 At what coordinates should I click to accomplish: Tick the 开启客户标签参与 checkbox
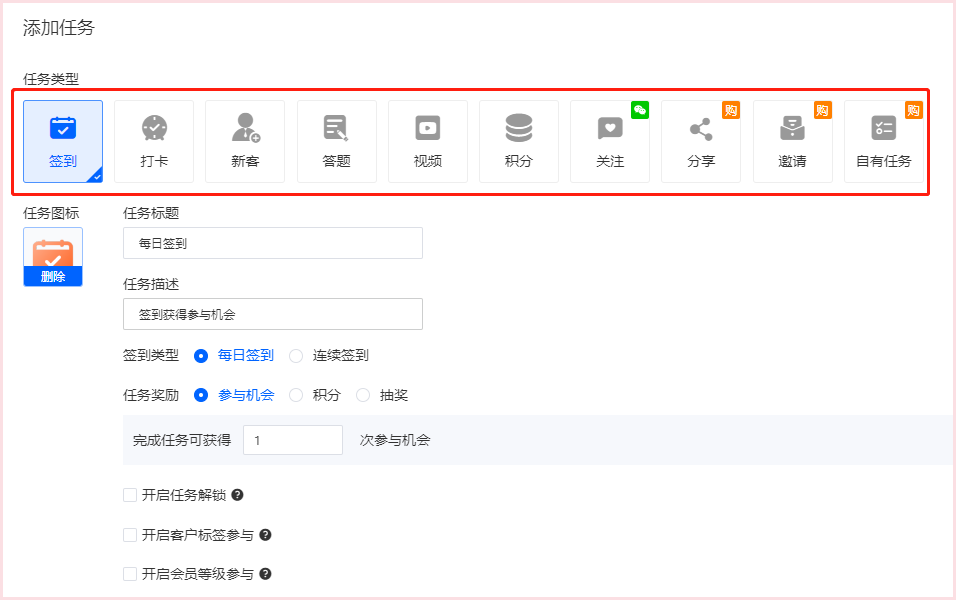(x=130, y=535)
